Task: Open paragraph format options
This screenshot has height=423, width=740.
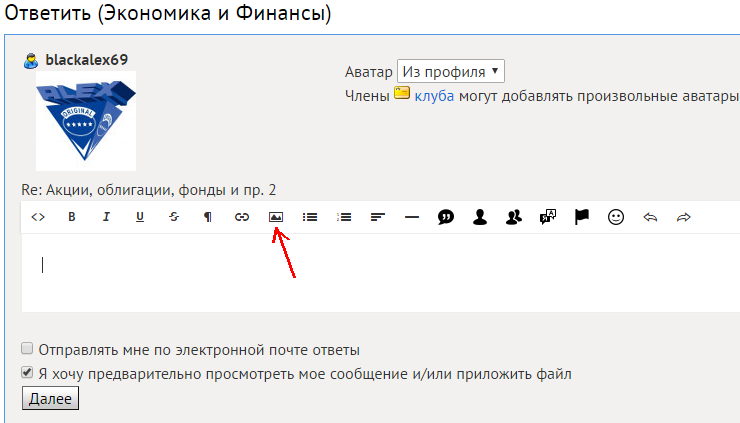Action: 208,217
